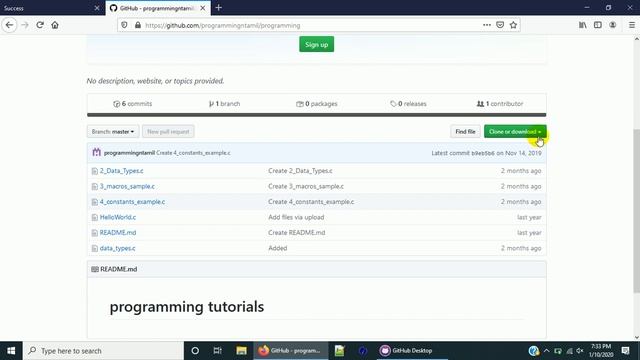Expand the Clone or download dropdown

click(515, 131)
